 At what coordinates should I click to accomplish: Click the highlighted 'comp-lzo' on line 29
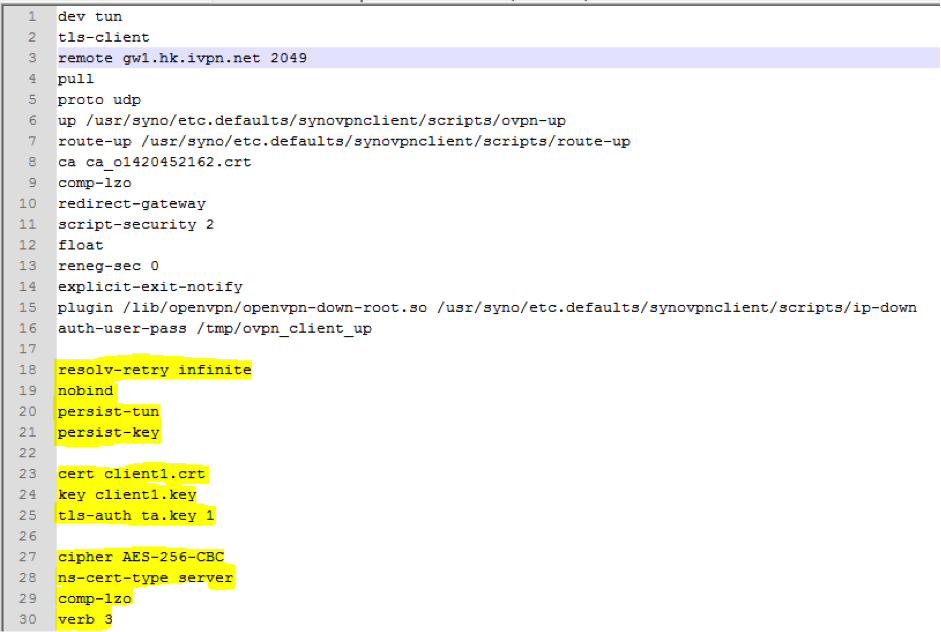(94, 599)
